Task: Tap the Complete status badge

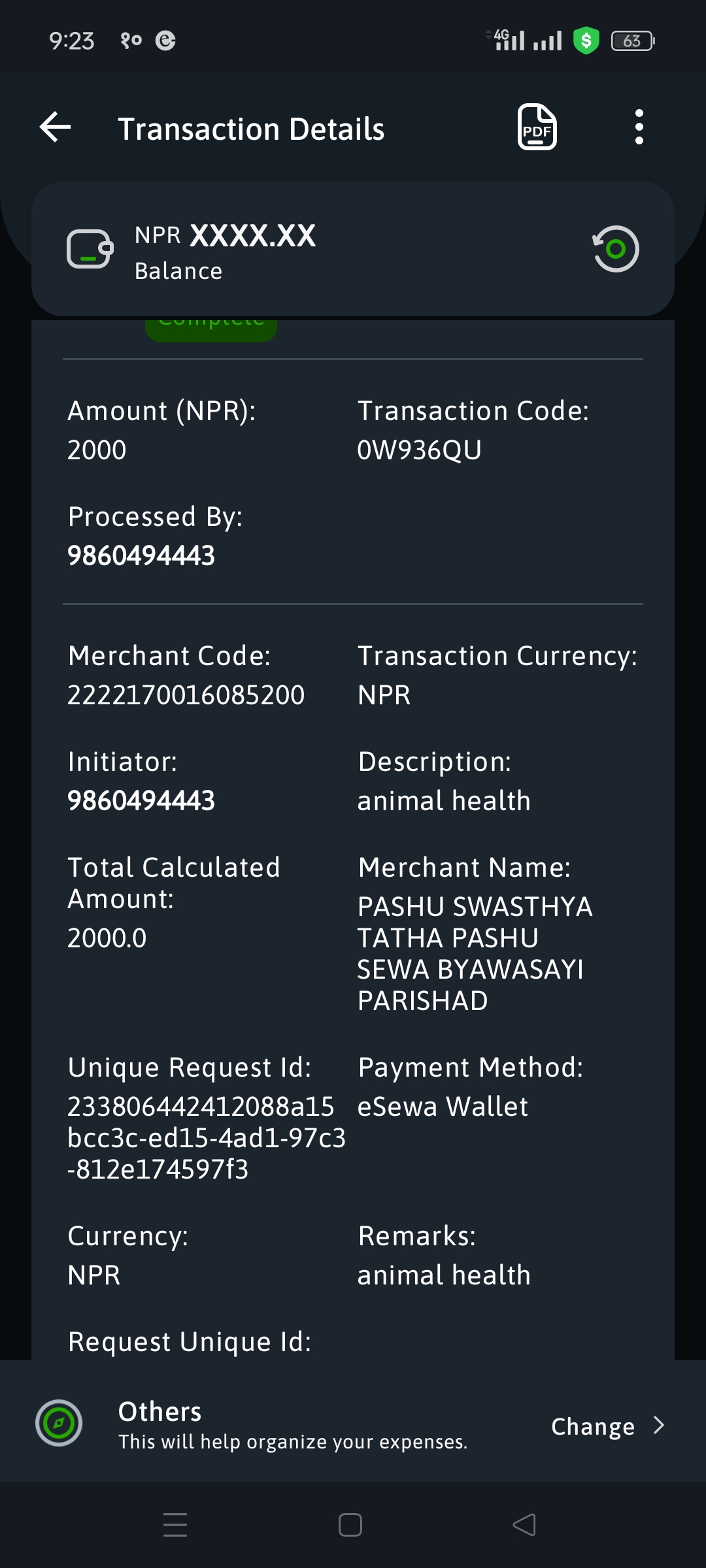Action: (211, 330)
